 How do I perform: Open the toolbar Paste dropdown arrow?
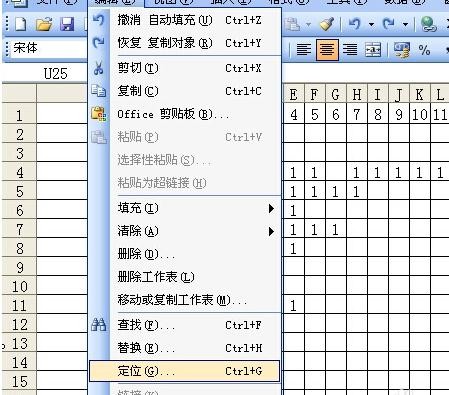pyautogui.click(x=308, y=24)
